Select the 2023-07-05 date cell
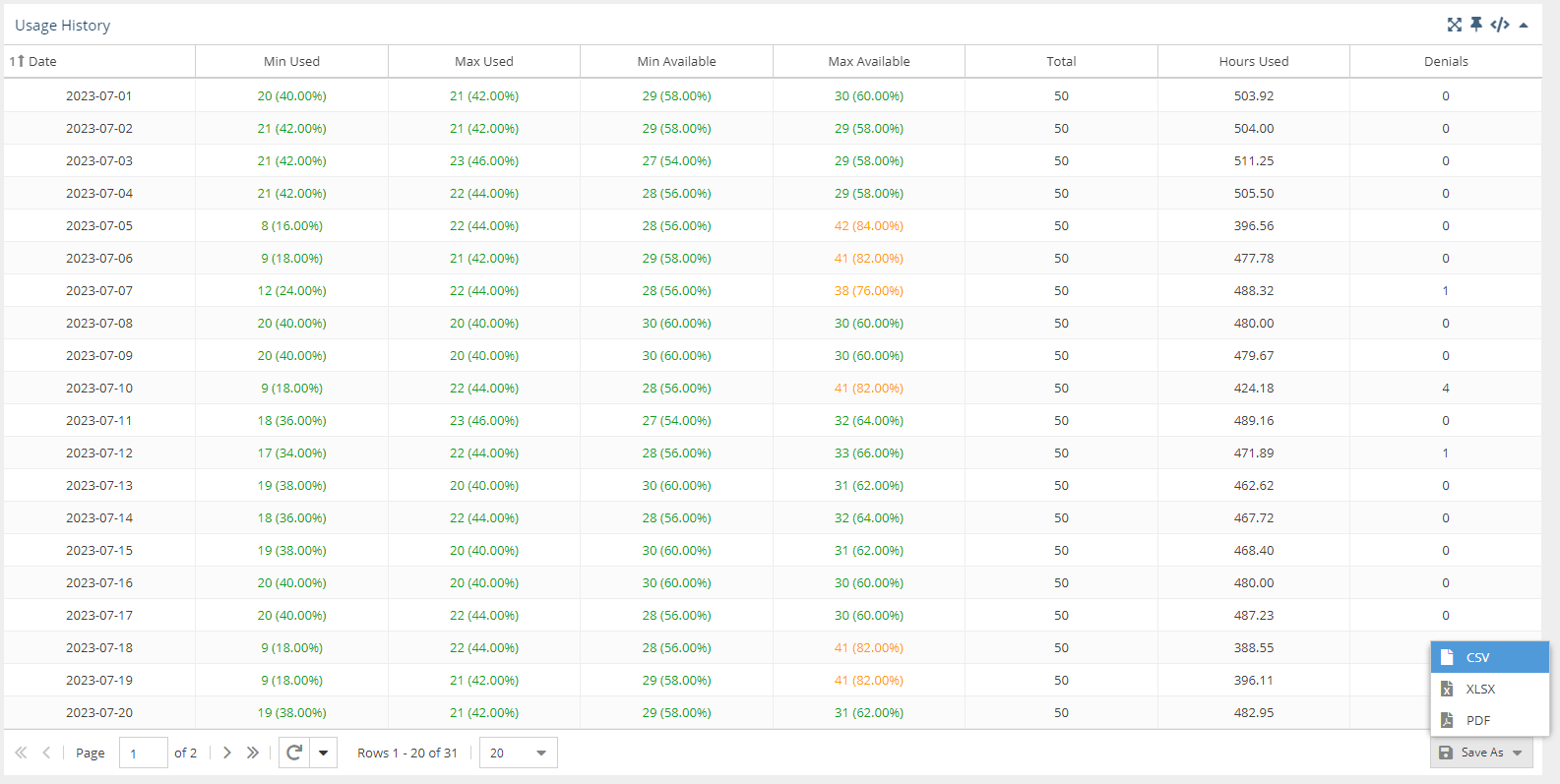This screenshot has height=784, width=1560. pos(99,225)
